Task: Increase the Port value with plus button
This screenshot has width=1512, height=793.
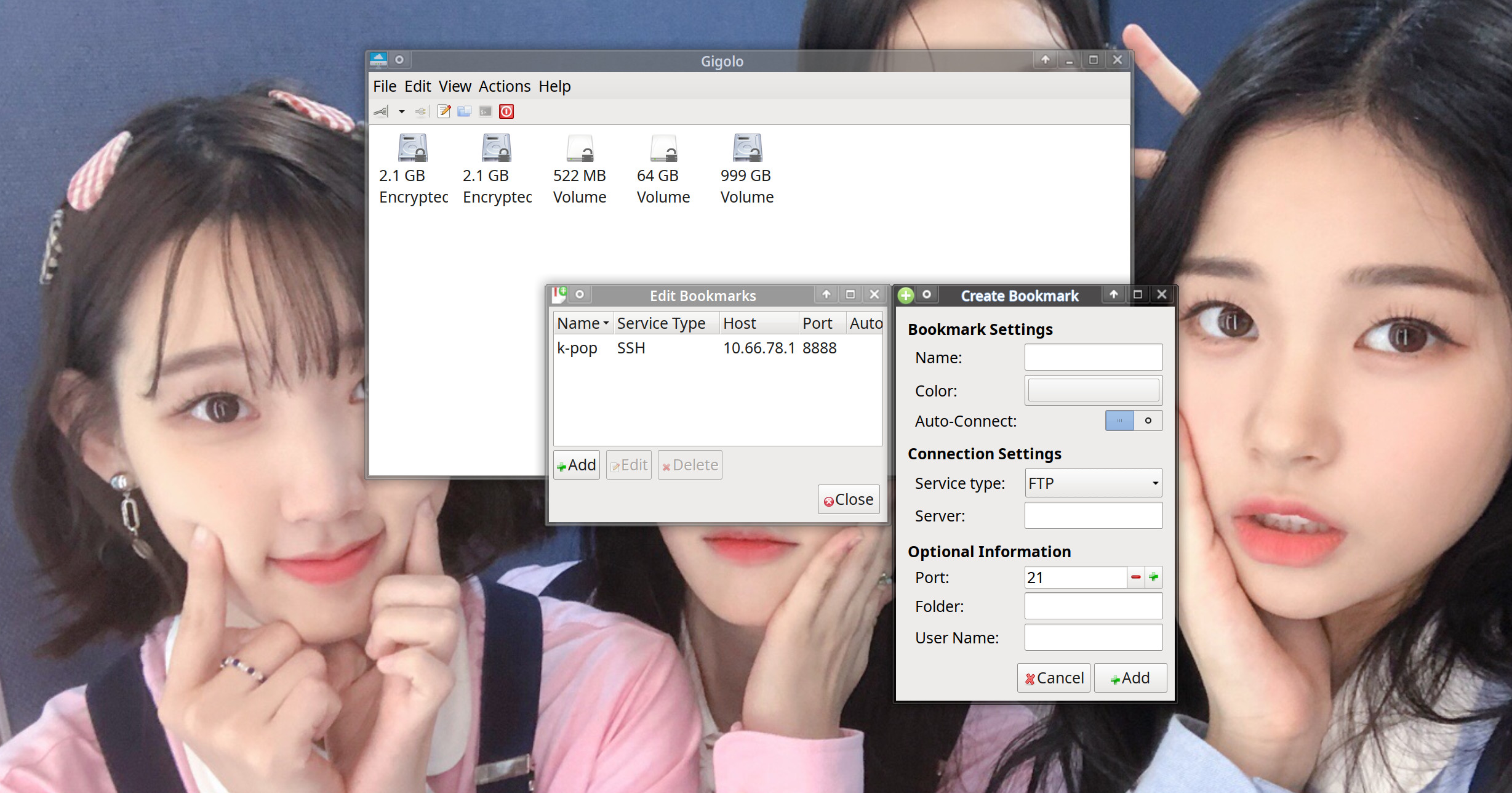Action: [x=1154, y=578]
